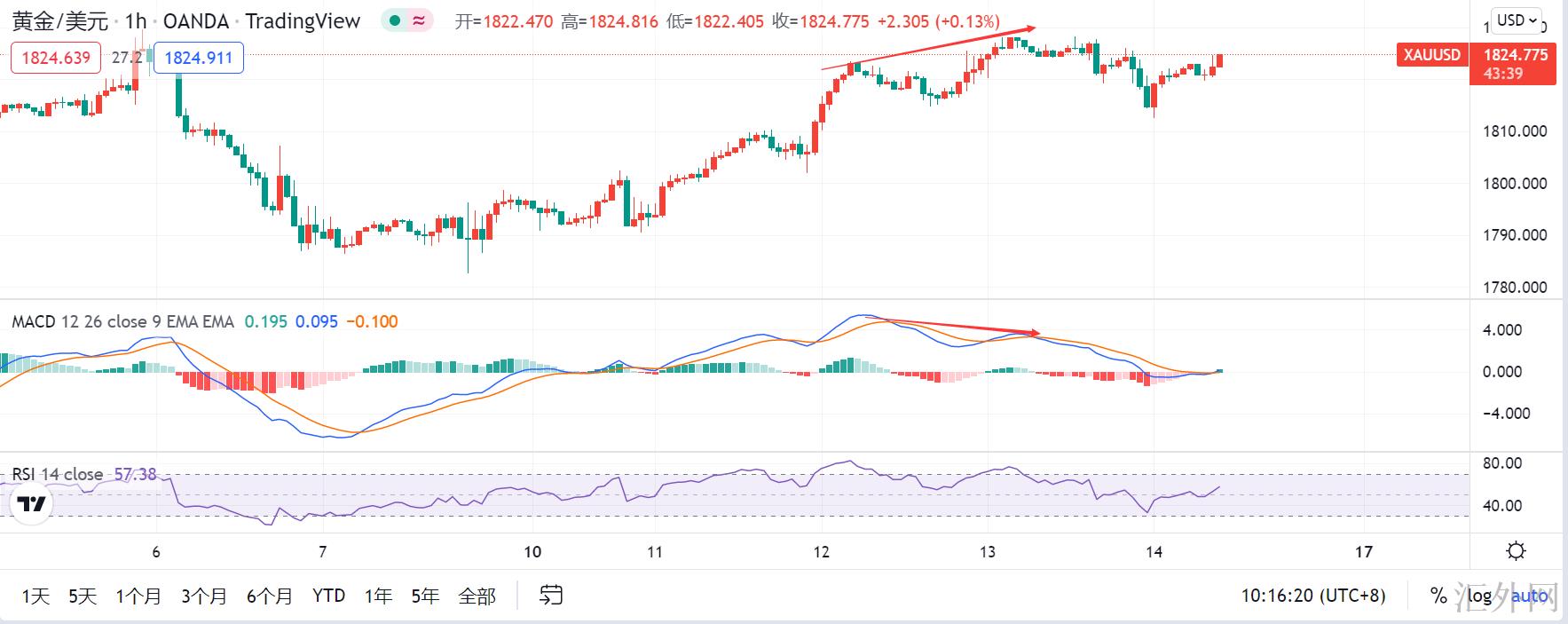Click the blue buy price 1824.911 button

(x=199, y=59)
